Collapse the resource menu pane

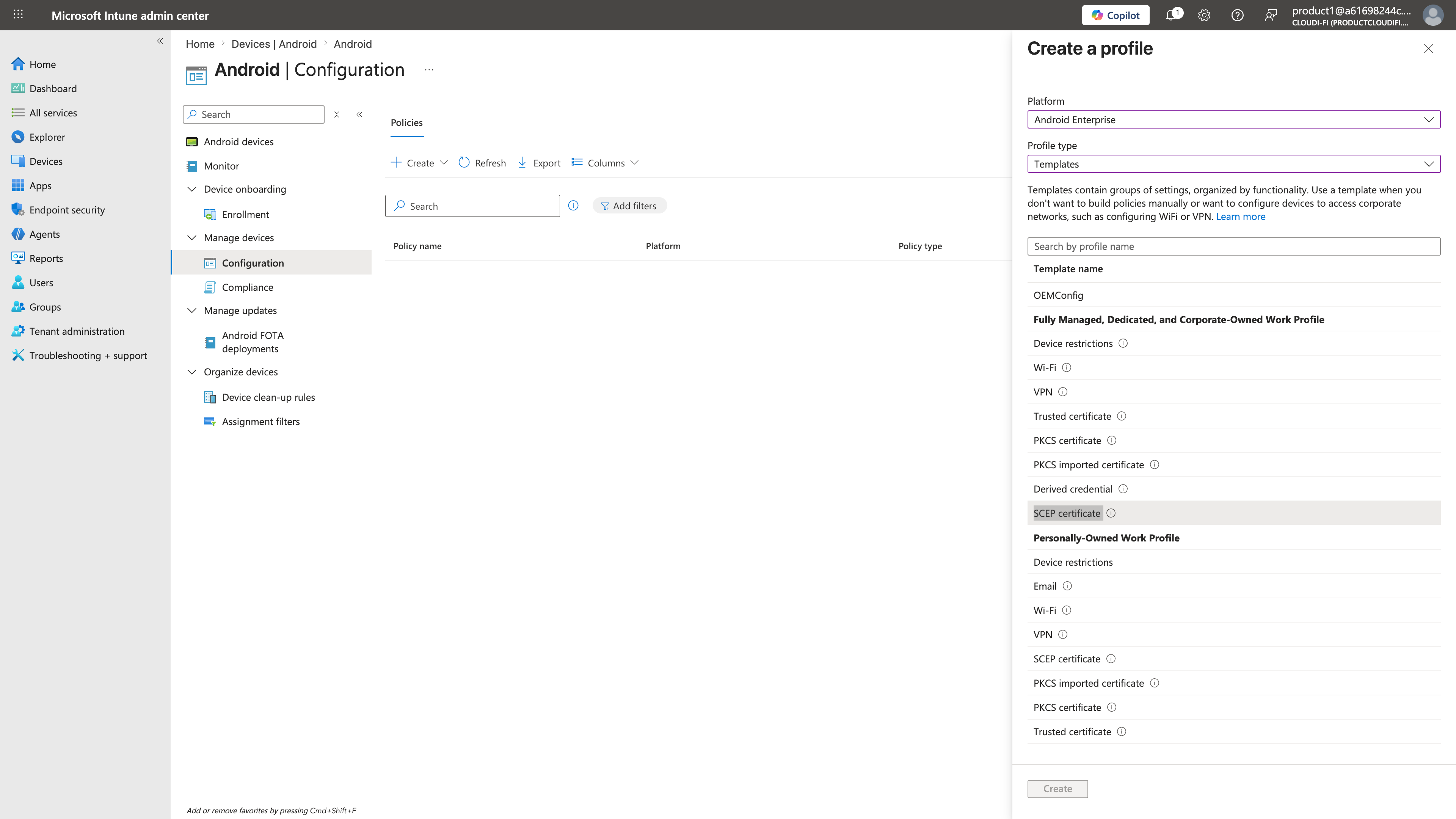pyautogui.click(x=359, y=115)
